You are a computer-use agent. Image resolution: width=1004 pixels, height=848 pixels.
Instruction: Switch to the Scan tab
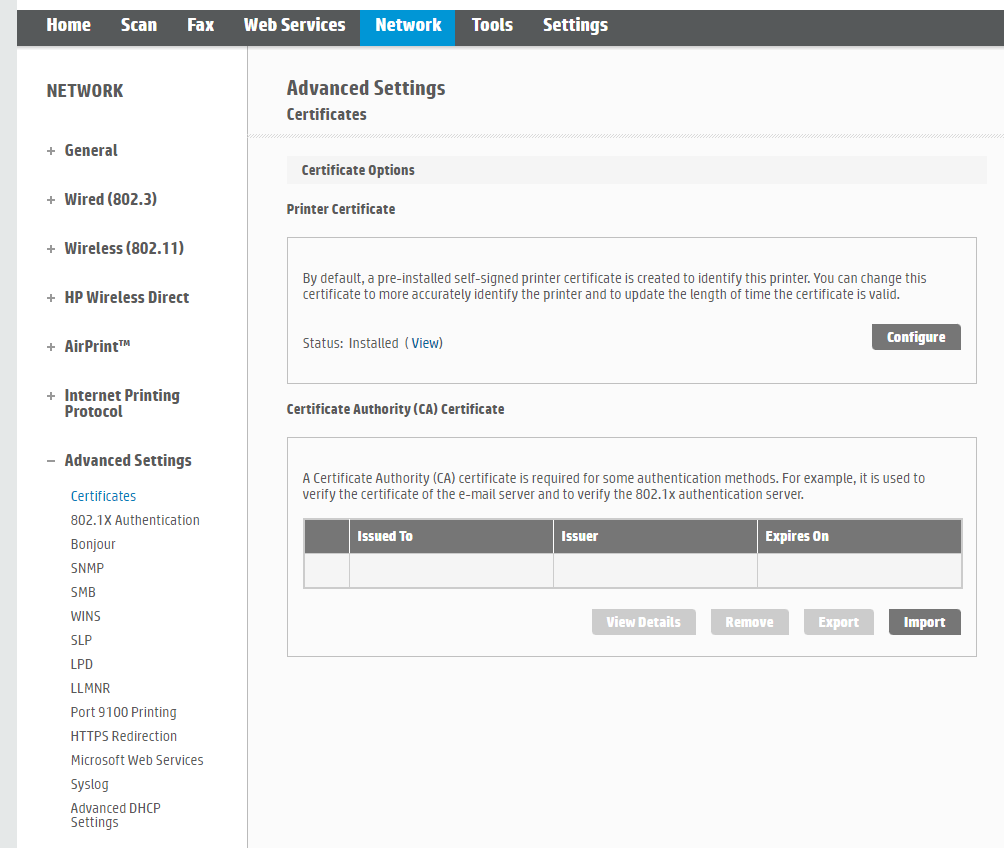click(139, 25)
